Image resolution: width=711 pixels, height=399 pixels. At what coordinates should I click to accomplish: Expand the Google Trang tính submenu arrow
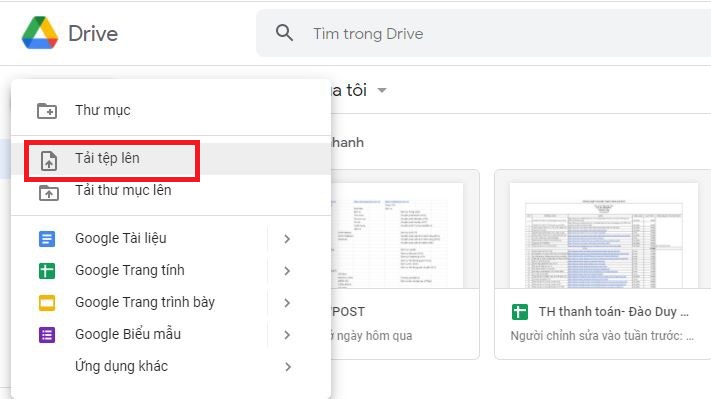click(x=287, y=271)
